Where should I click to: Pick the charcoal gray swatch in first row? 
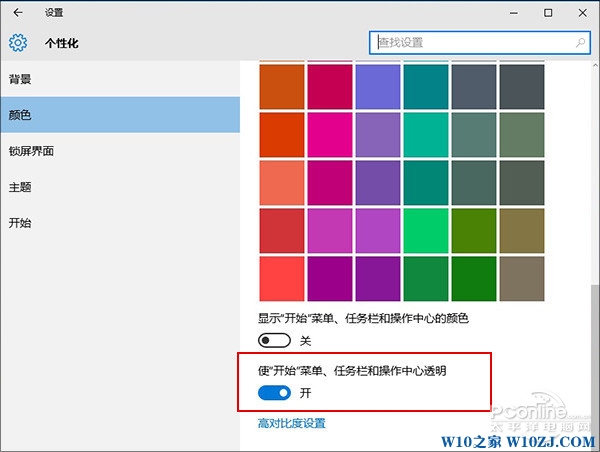(x=522, y=86)
